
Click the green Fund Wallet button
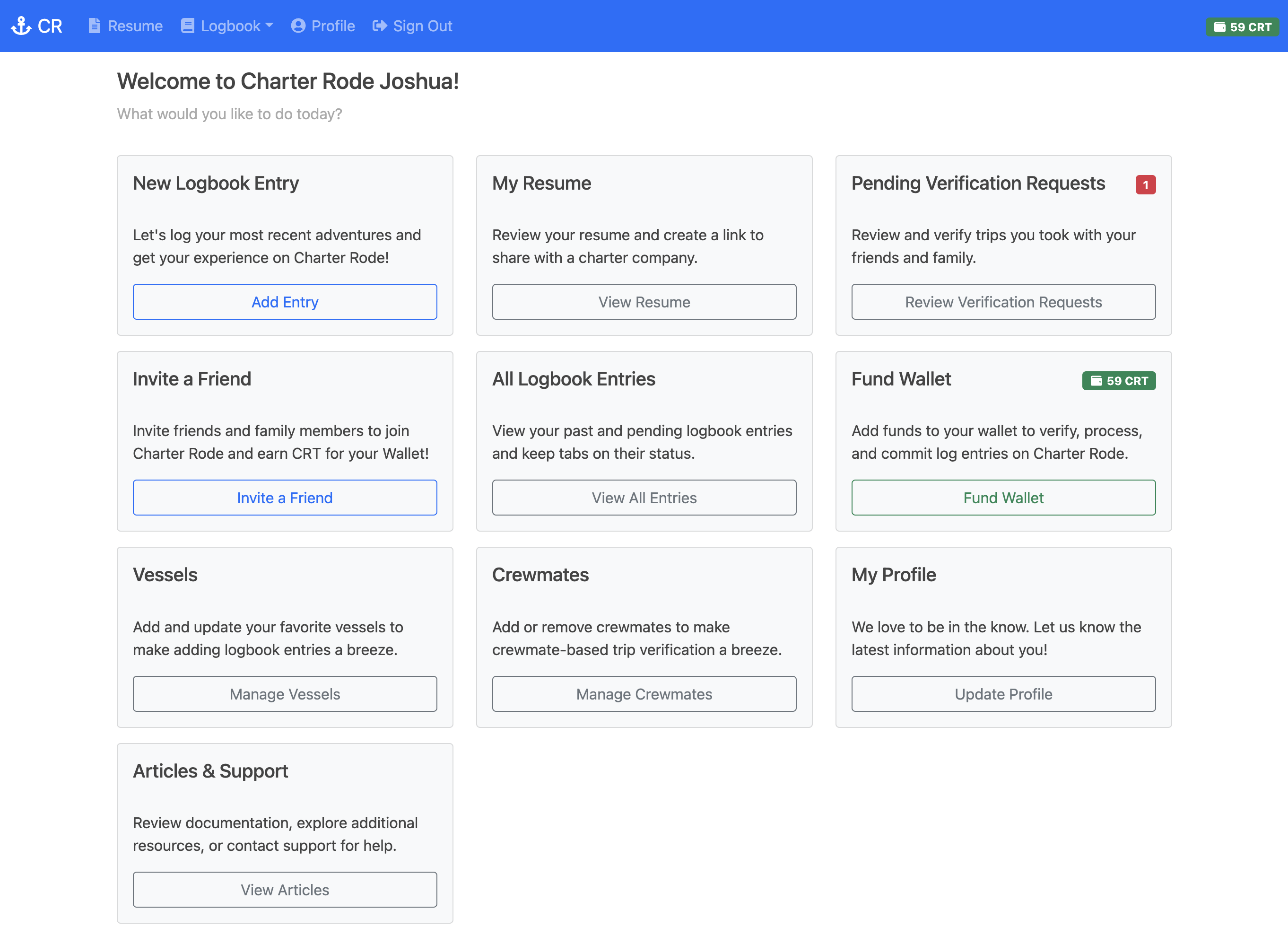tap(1003, 498)
